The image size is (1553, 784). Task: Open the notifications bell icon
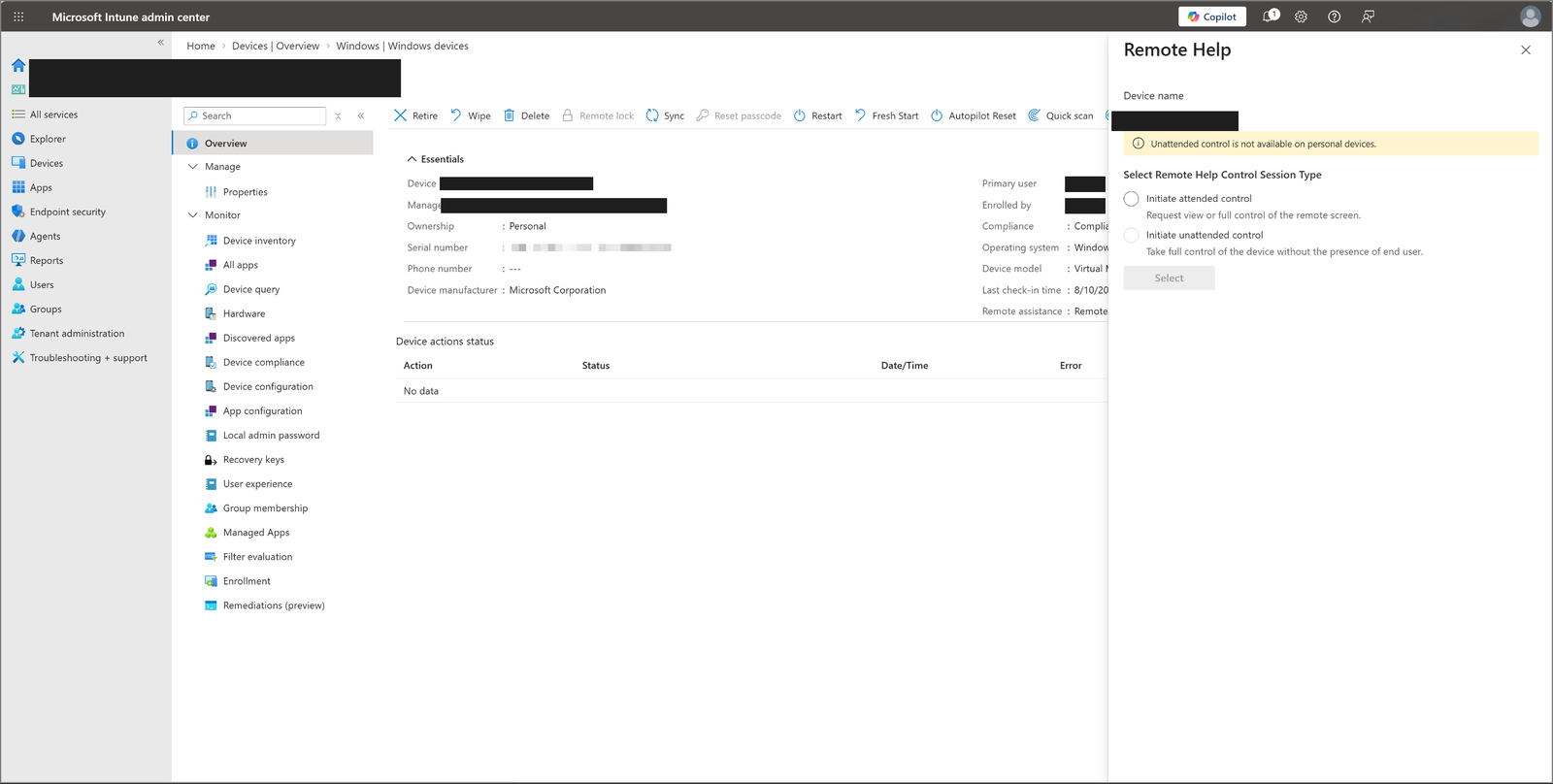[x=1270, y=16]
